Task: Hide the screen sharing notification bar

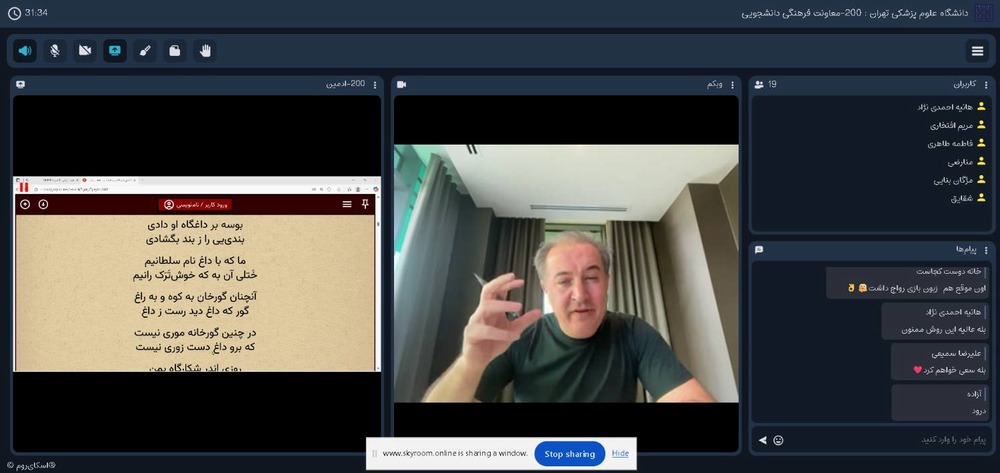Action: tap(620, 454)
